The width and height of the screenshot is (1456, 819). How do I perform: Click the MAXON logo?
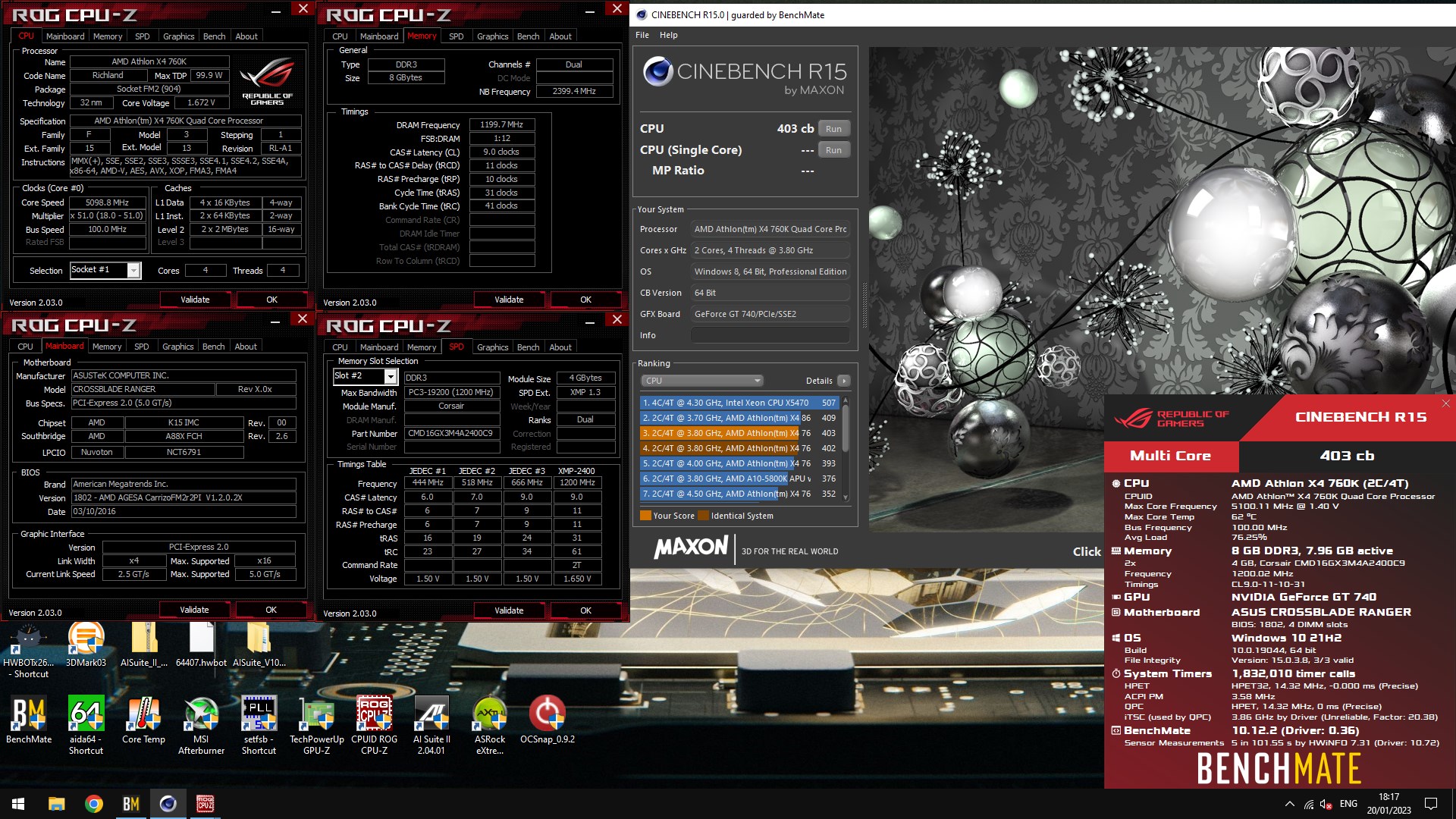pos(691,548)
